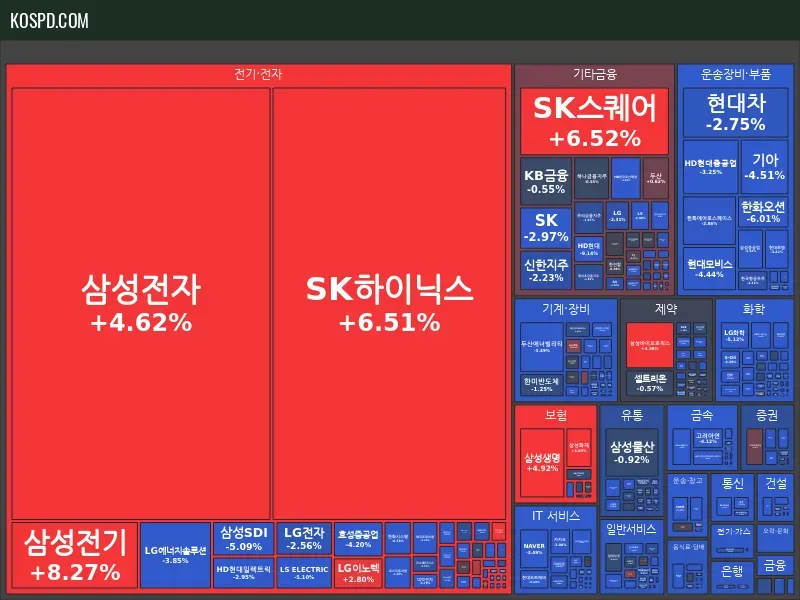Open the 금융 sector header
800x600 pixels.
click(x=775, y=565)
